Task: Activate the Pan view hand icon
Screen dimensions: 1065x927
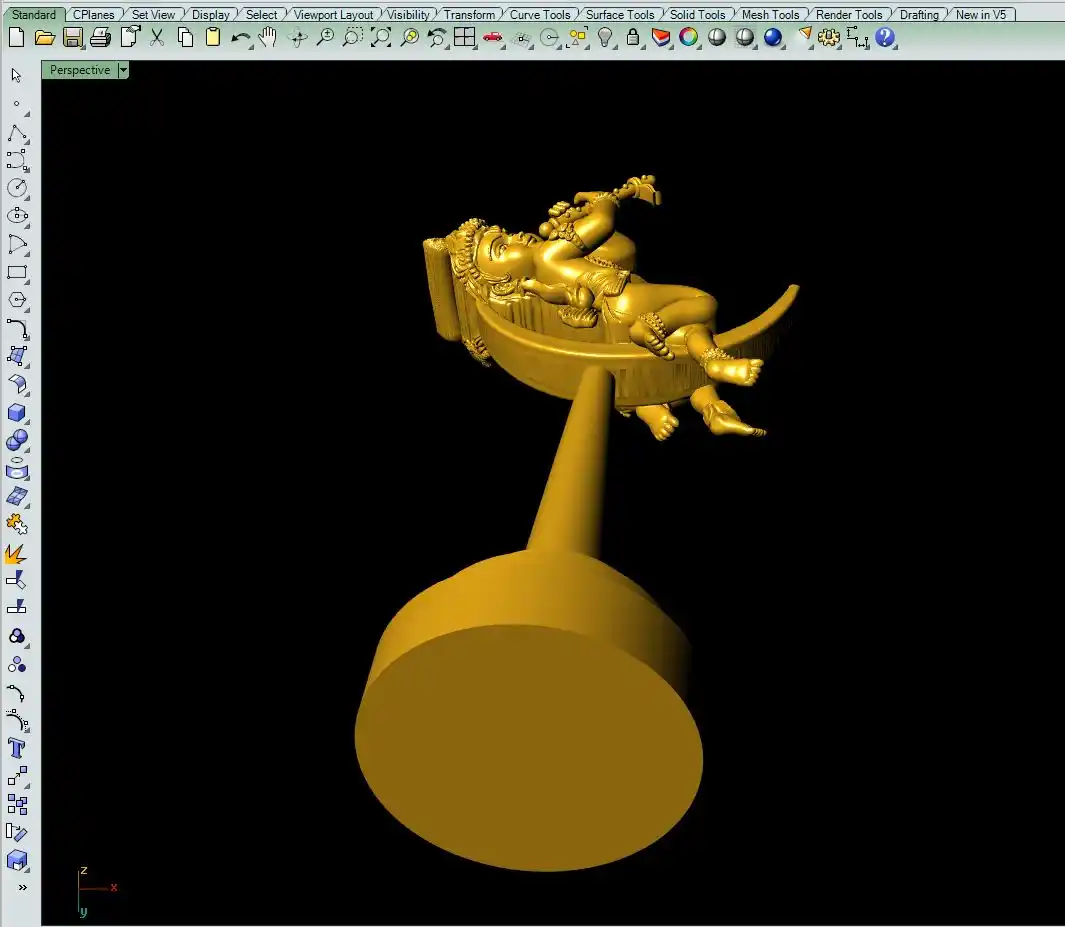Action: (x=267, y=38)
